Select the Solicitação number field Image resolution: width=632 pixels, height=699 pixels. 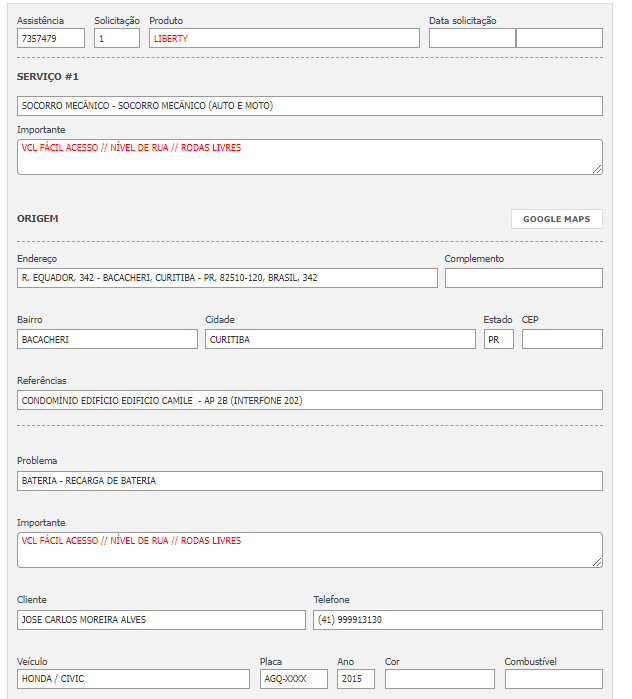pyautogui.click(x=116, y=38)
